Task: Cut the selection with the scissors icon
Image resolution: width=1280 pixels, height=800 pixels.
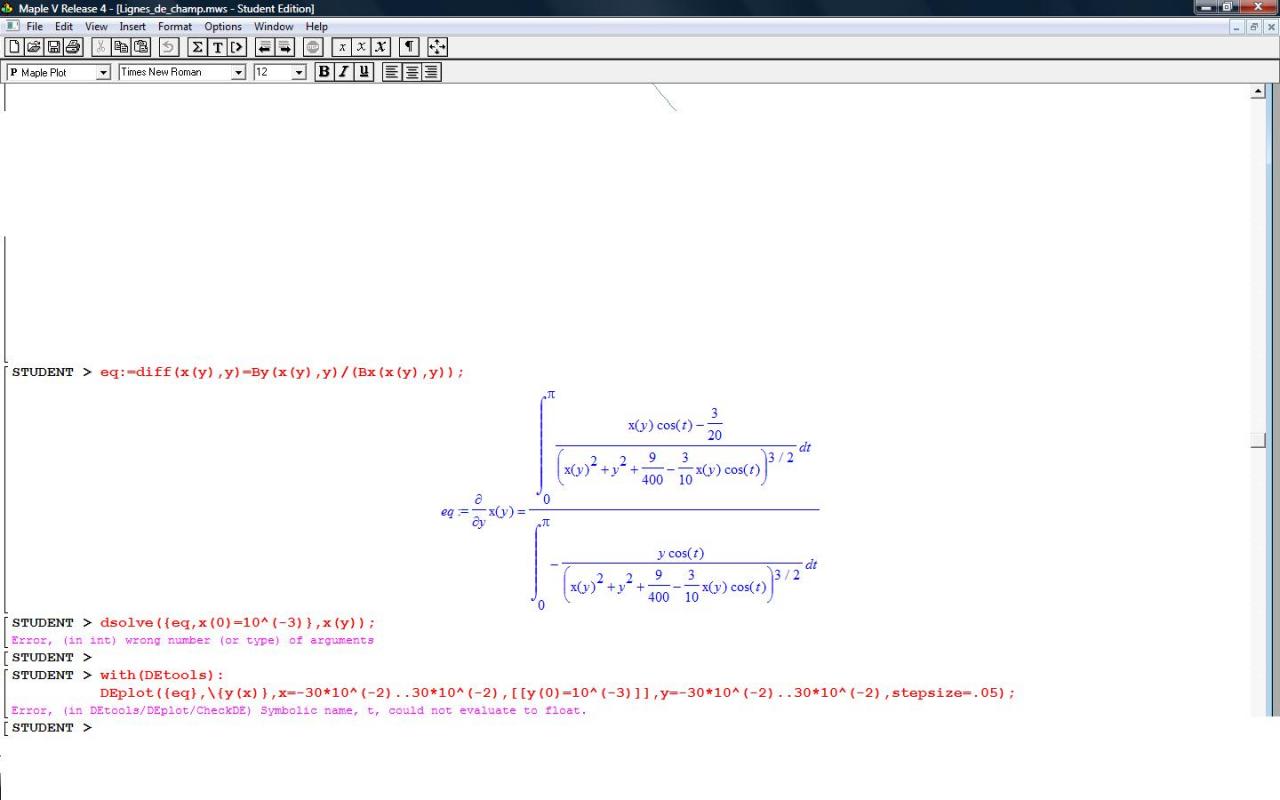Action: pos(101,47)
